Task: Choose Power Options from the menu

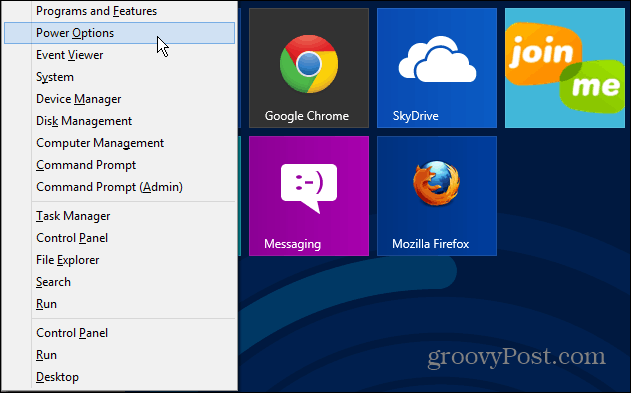Action: [x=119, y=33]
